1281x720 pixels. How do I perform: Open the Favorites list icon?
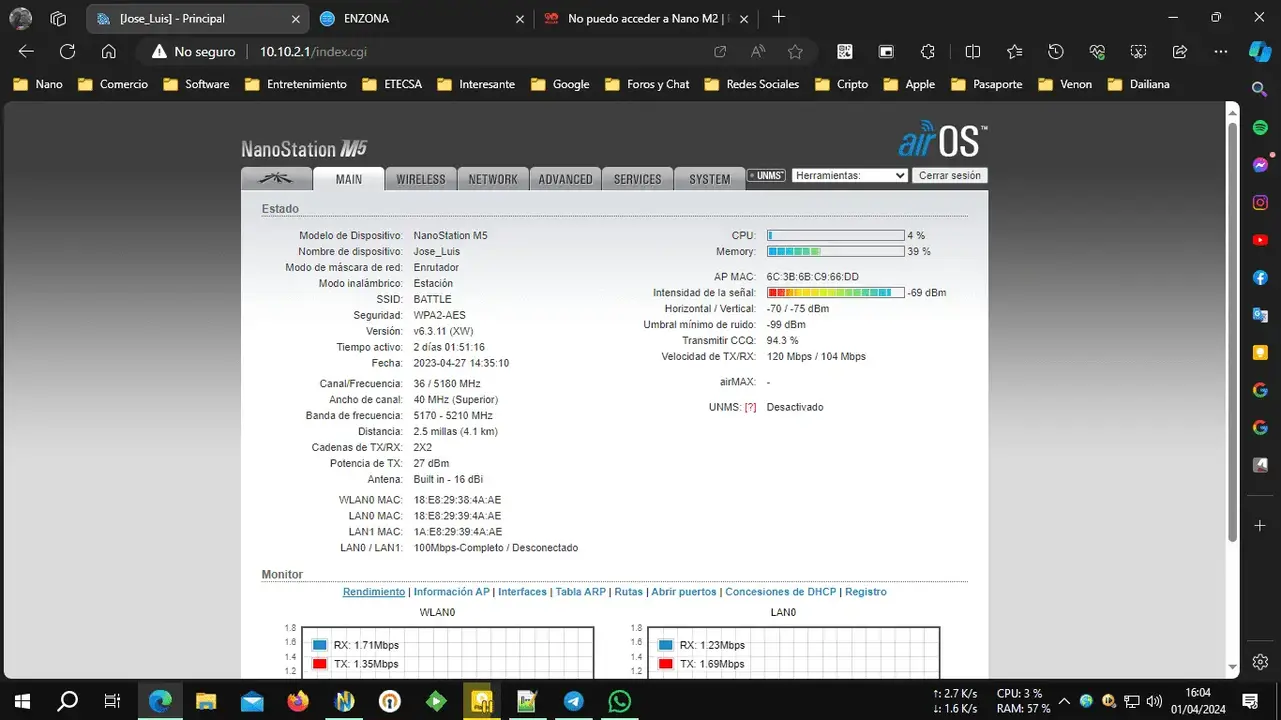[x=1014, y=52]
